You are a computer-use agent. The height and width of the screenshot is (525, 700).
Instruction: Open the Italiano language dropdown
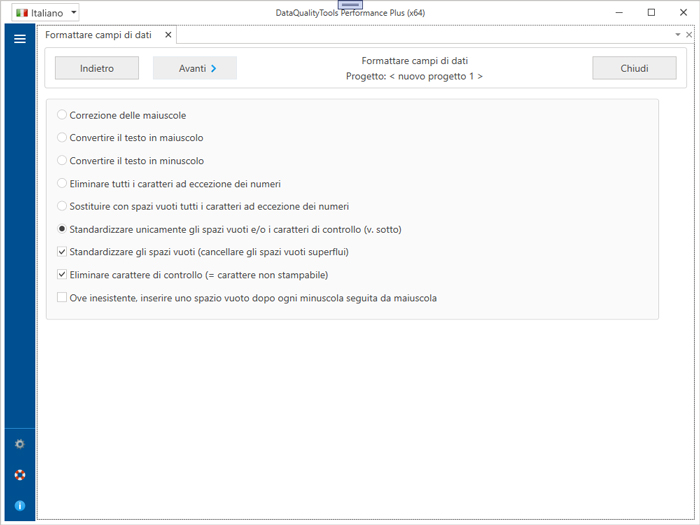click(45, 13)
